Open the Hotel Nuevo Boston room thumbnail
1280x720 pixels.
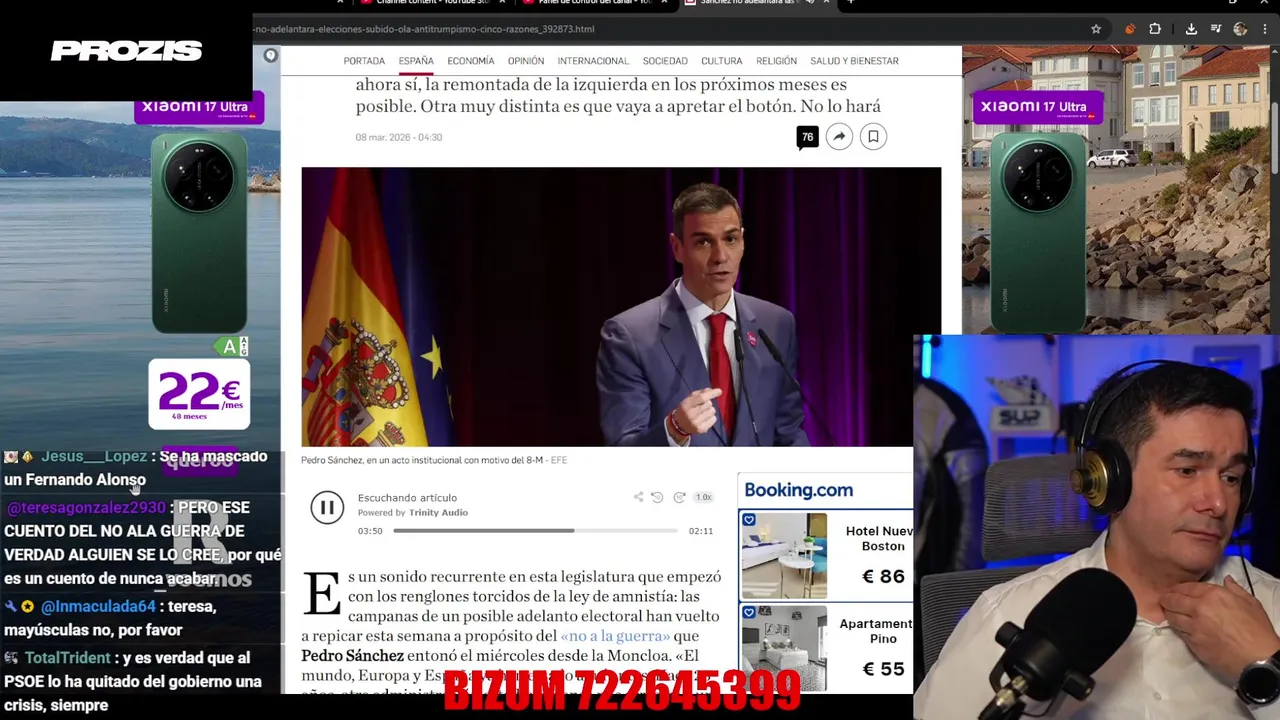pyautogui.click(x=784, y=556)
